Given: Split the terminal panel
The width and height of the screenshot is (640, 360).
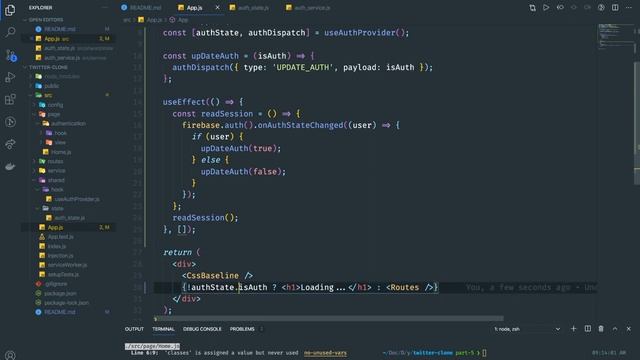Looking at the screenshot, I should pos(587,329).
